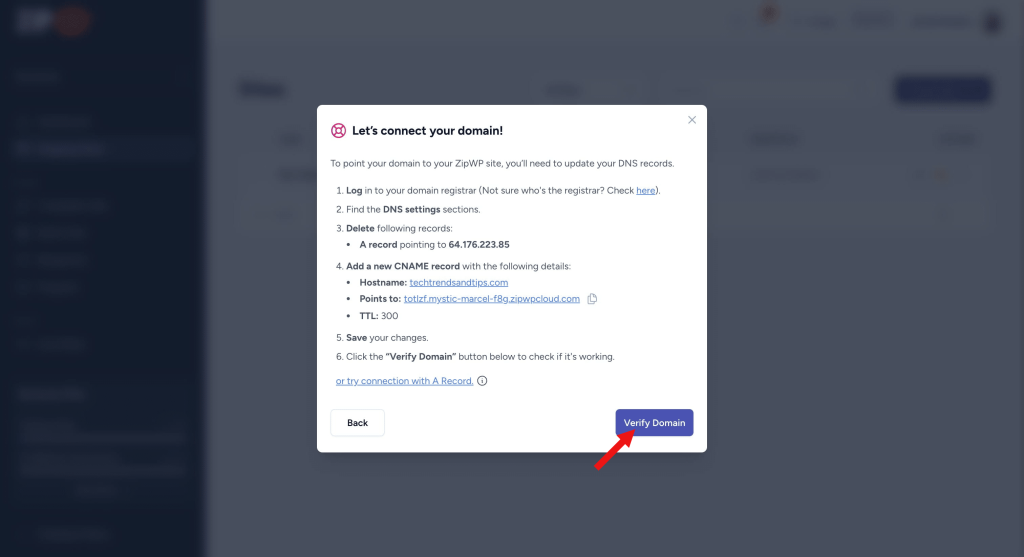Click the TTL value 300
This screenshot has width=1024, height=557.
[388, 316]
